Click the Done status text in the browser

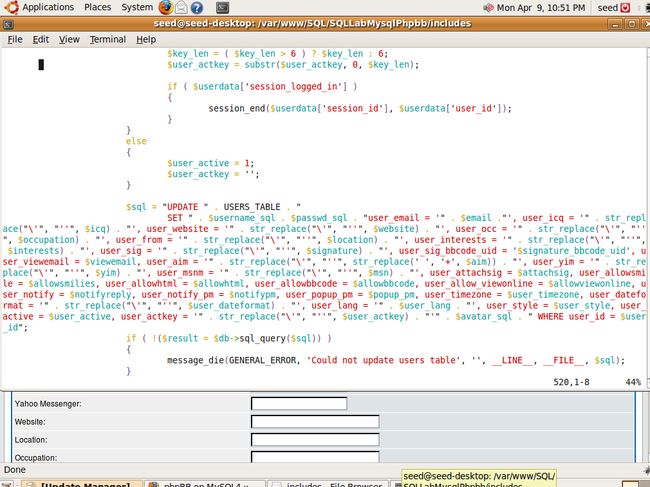click(x=15, y=470)
